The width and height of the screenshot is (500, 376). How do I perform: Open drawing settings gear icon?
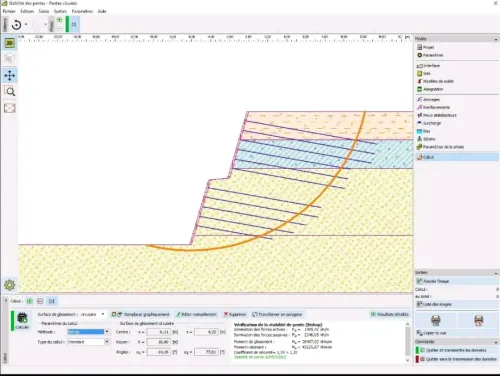click(x=10, y=285)
